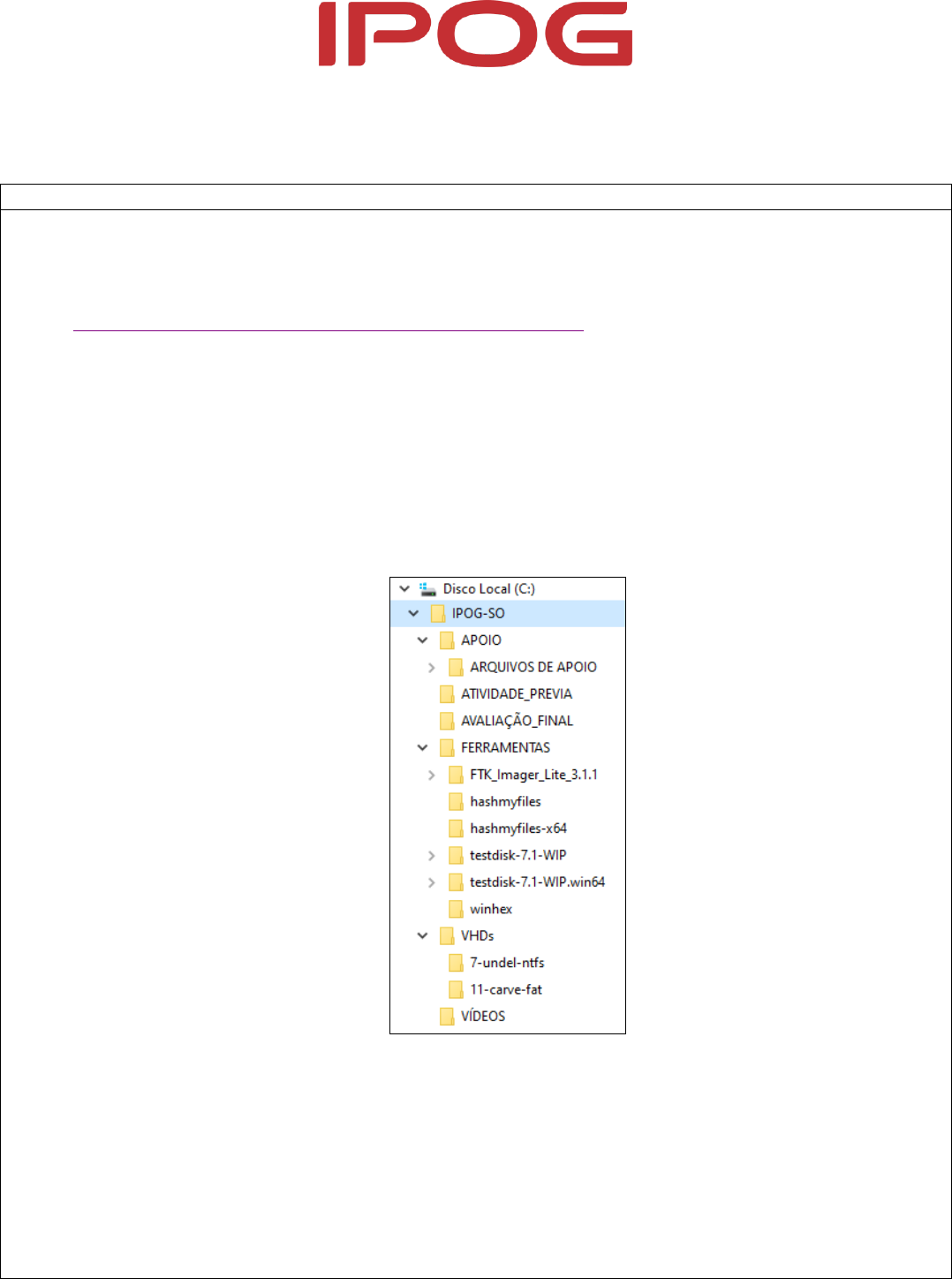Select the AVALIAÇÃO_FINAL folder label
The height and width of the screenshot is (1279, 952).
pos(517,721)
